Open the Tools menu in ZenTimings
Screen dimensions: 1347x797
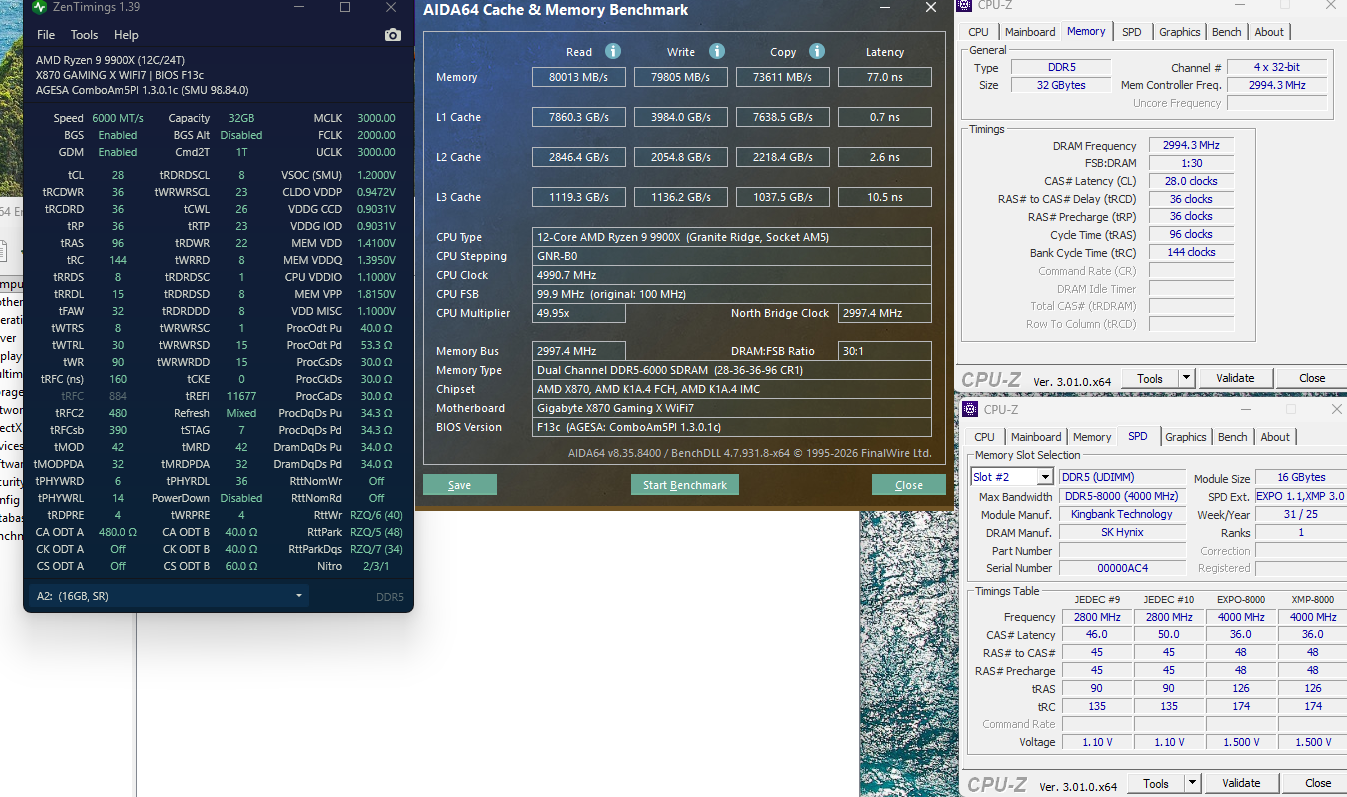coord(84,35)
